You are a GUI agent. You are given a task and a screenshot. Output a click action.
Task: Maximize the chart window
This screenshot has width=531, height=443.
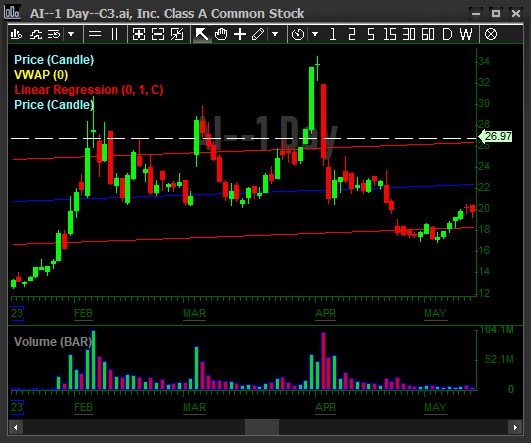point(496,14)
